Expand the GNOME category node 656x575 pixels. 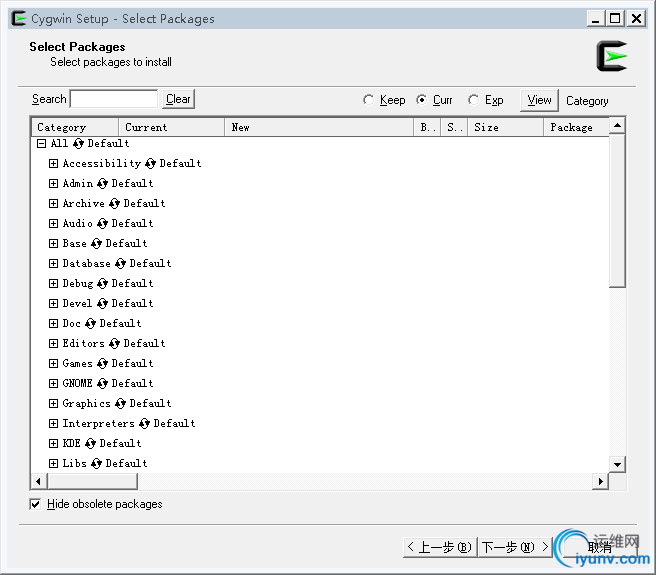tap(53, 384)
